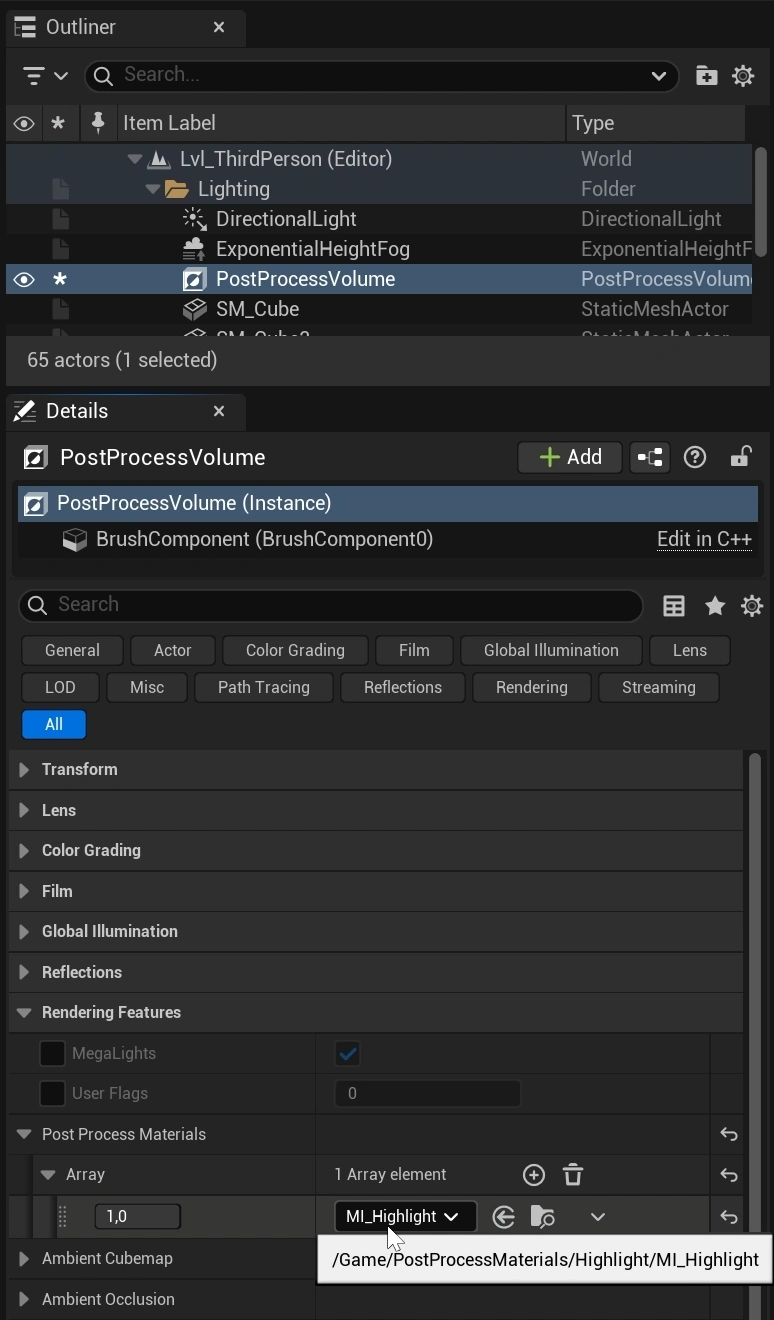774x1320 pixels.
Task: Select the All filter tab
Action: coord(54,724)
